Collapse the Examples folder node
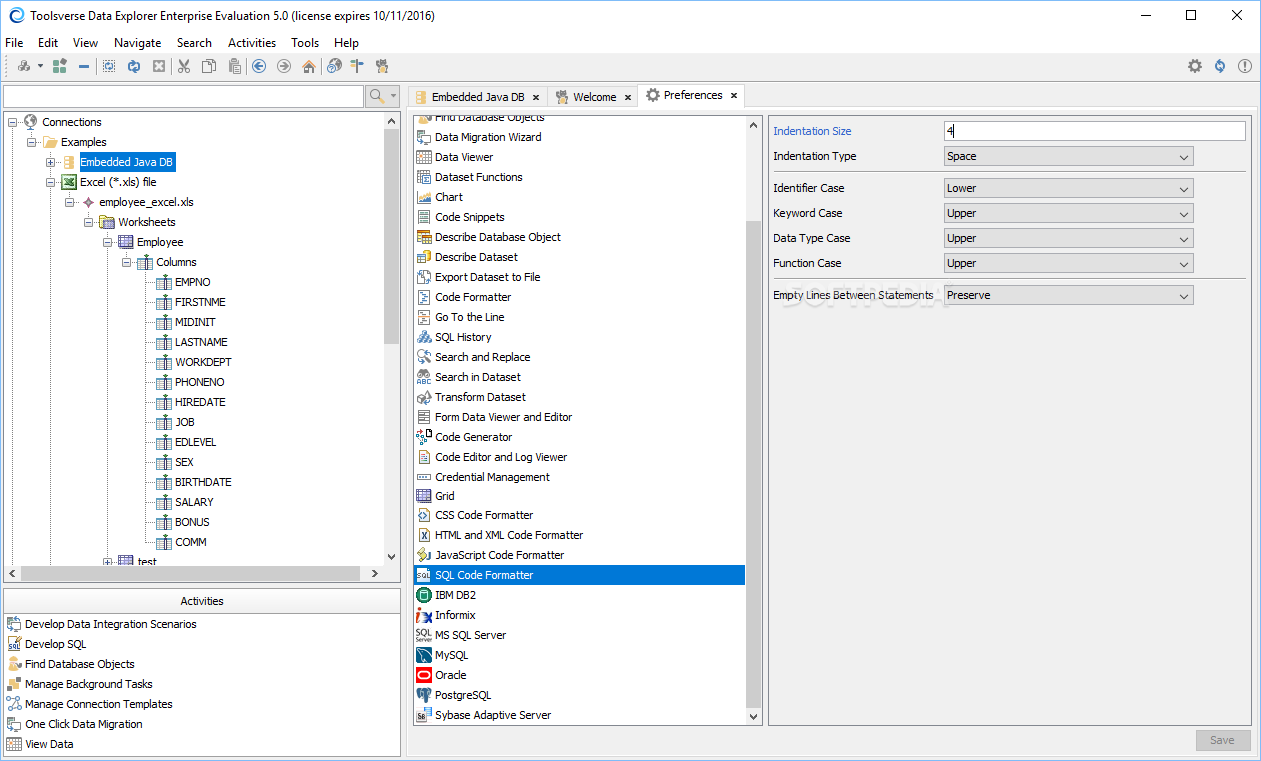The width and height of the screenshot is (1261, 761). (x=32, y=142)
